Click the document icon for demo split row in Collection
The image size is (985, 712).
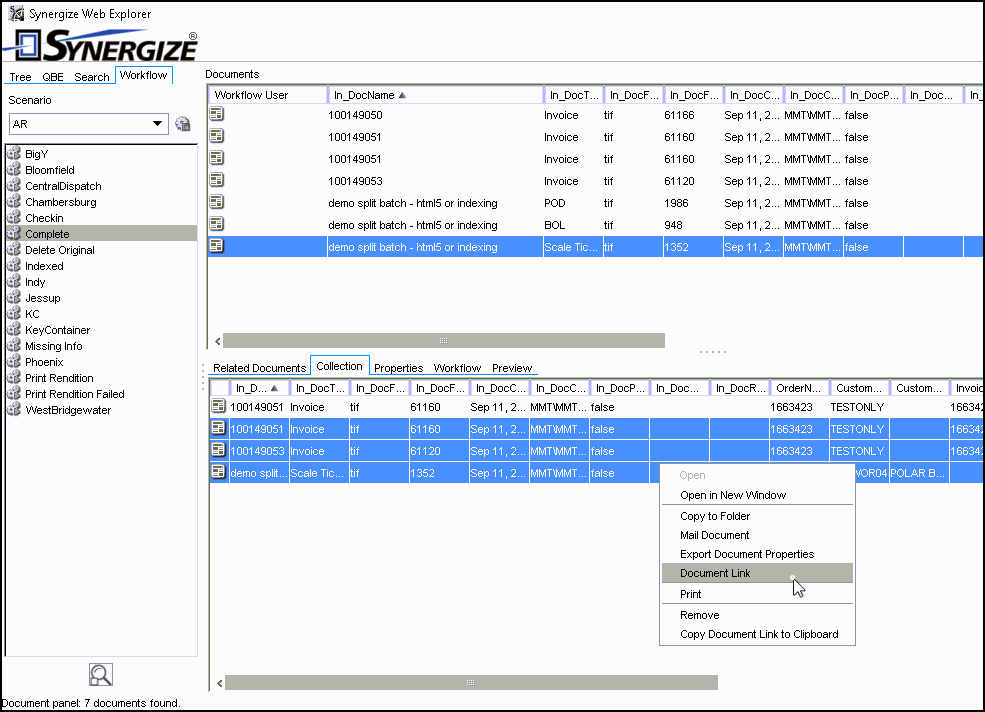pos(218,471)
